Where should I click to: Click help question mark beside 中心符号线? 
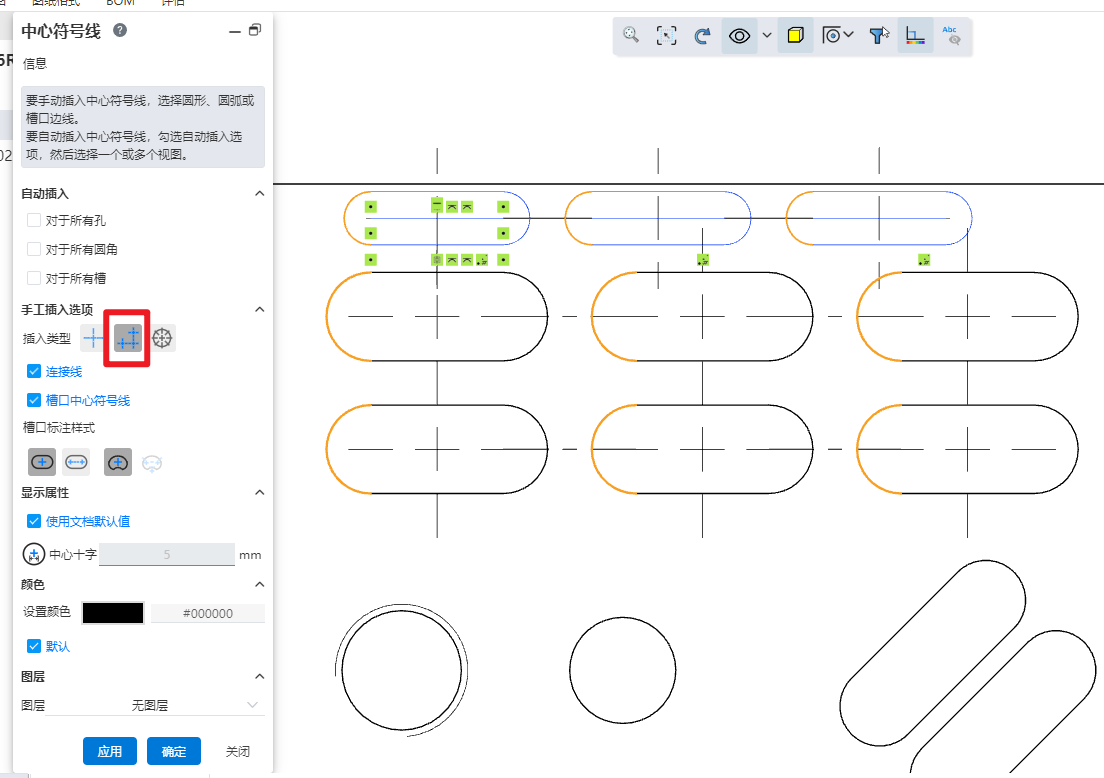(x=120, y=31)
